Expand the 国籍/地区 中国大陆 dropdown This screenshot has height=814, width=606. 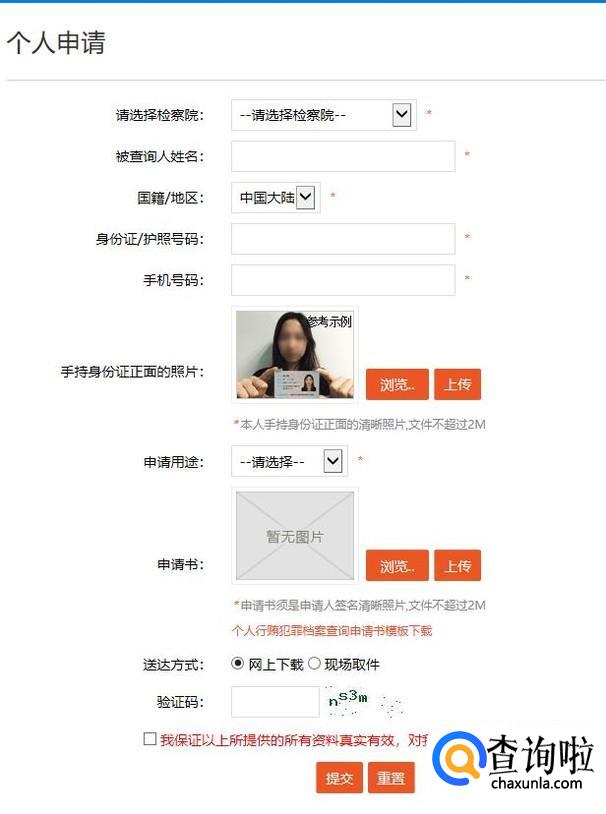[x=275, y=197]
